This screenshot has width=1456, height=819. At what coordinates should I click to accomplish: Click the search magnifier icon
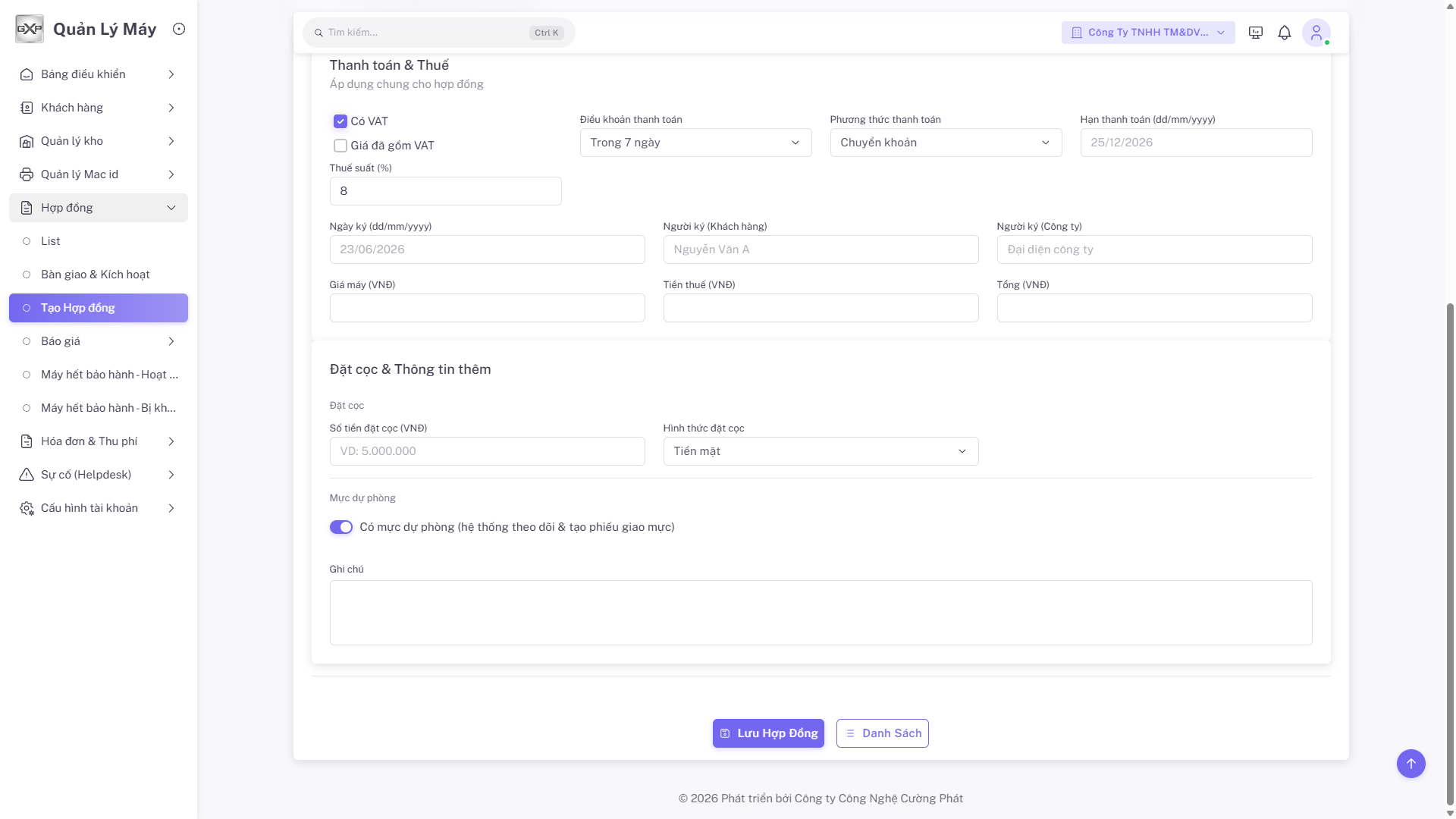pos(318,33)
